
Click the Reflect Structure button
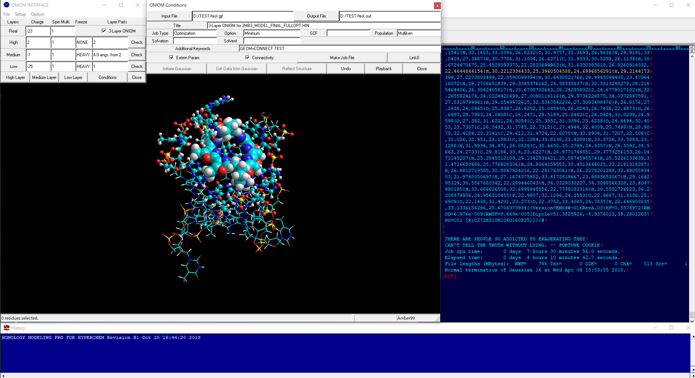(x=297, y=69)
